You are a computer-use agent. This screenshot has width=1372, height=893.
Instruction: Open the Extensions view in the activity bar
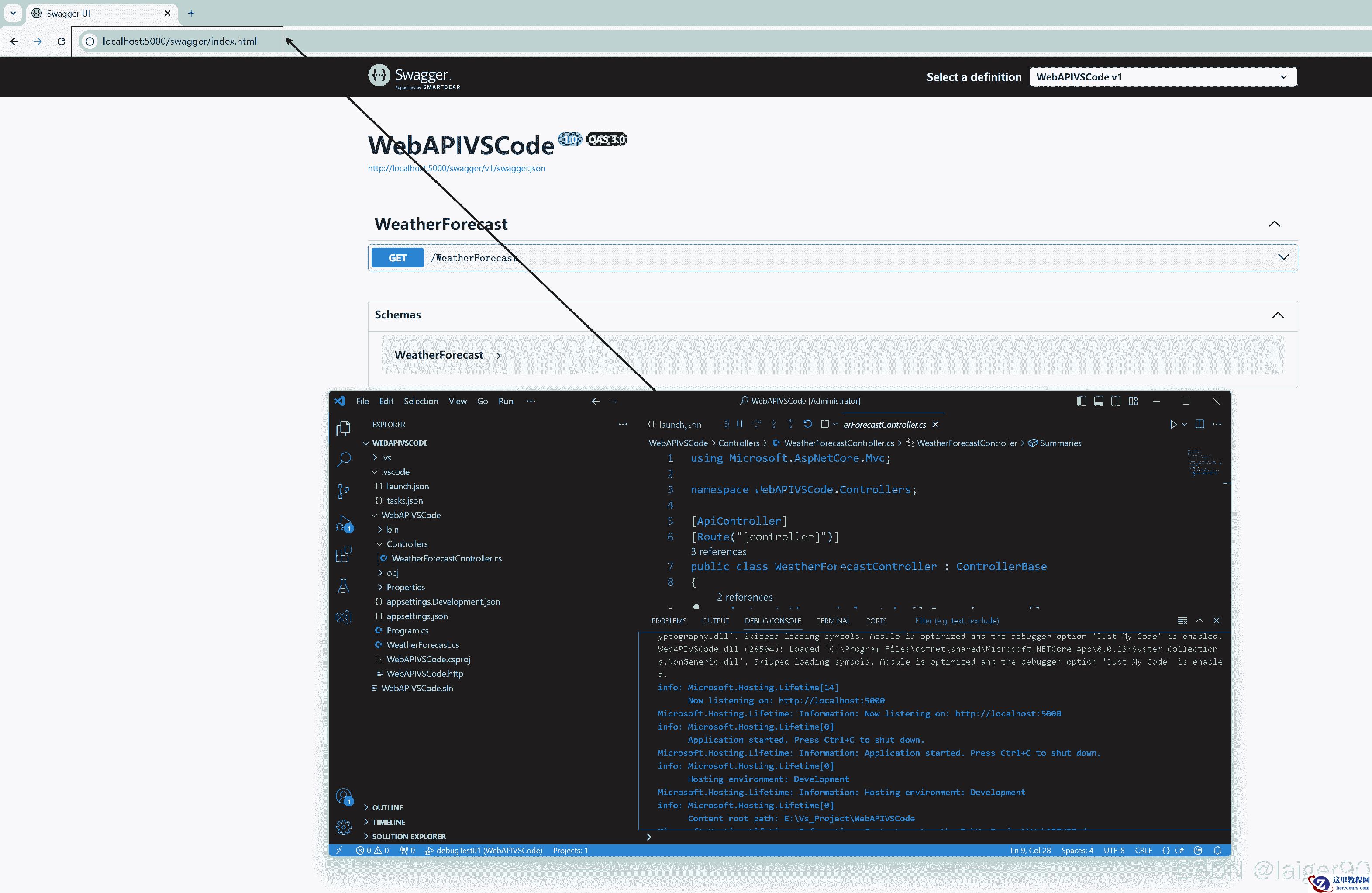(x=344, y=555)
